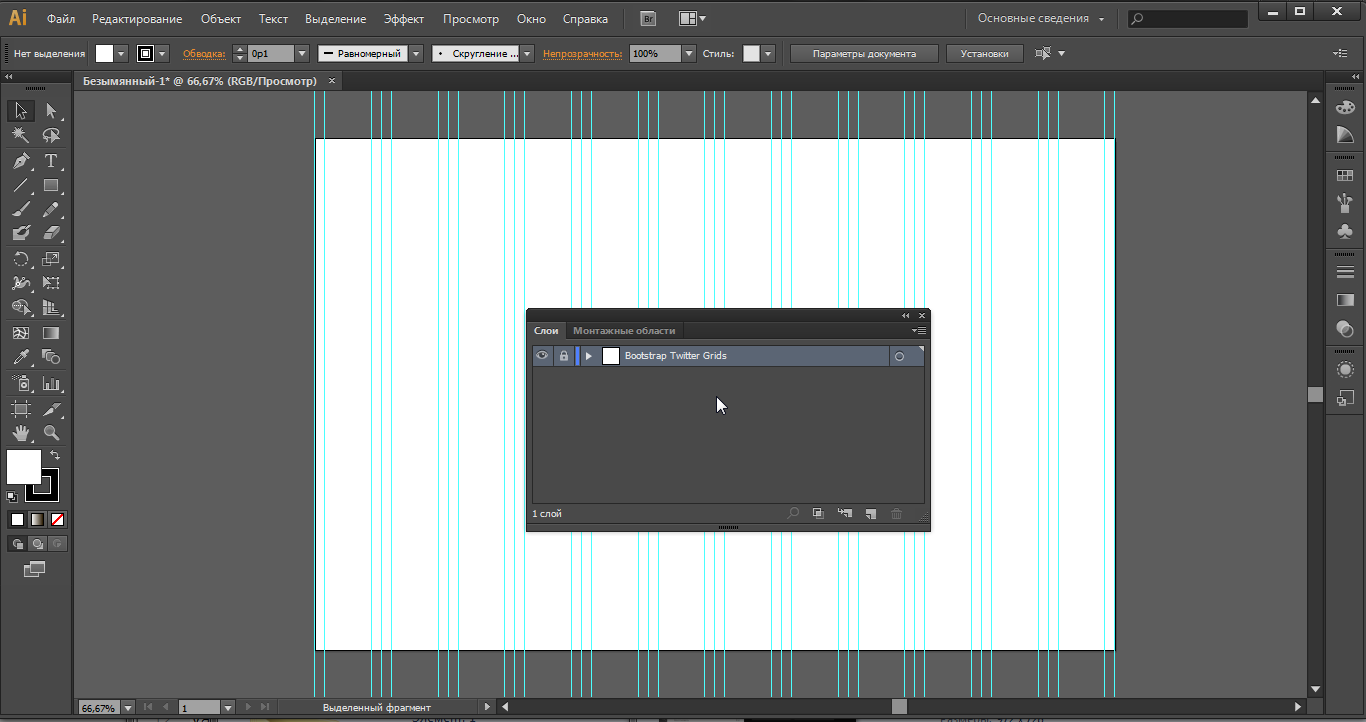This screenshot has width=1366, height=722.
Task: Hide the Bootstrap Twitter Grids layer
Action: point(542,356)
